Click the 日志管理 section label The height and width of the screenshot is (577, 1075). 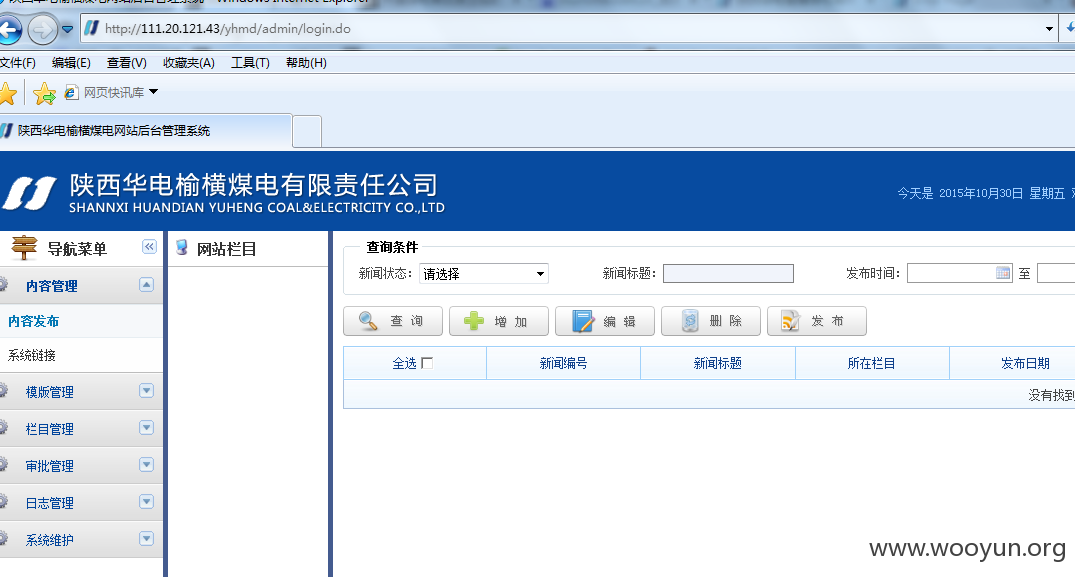(x=49, y=503)
